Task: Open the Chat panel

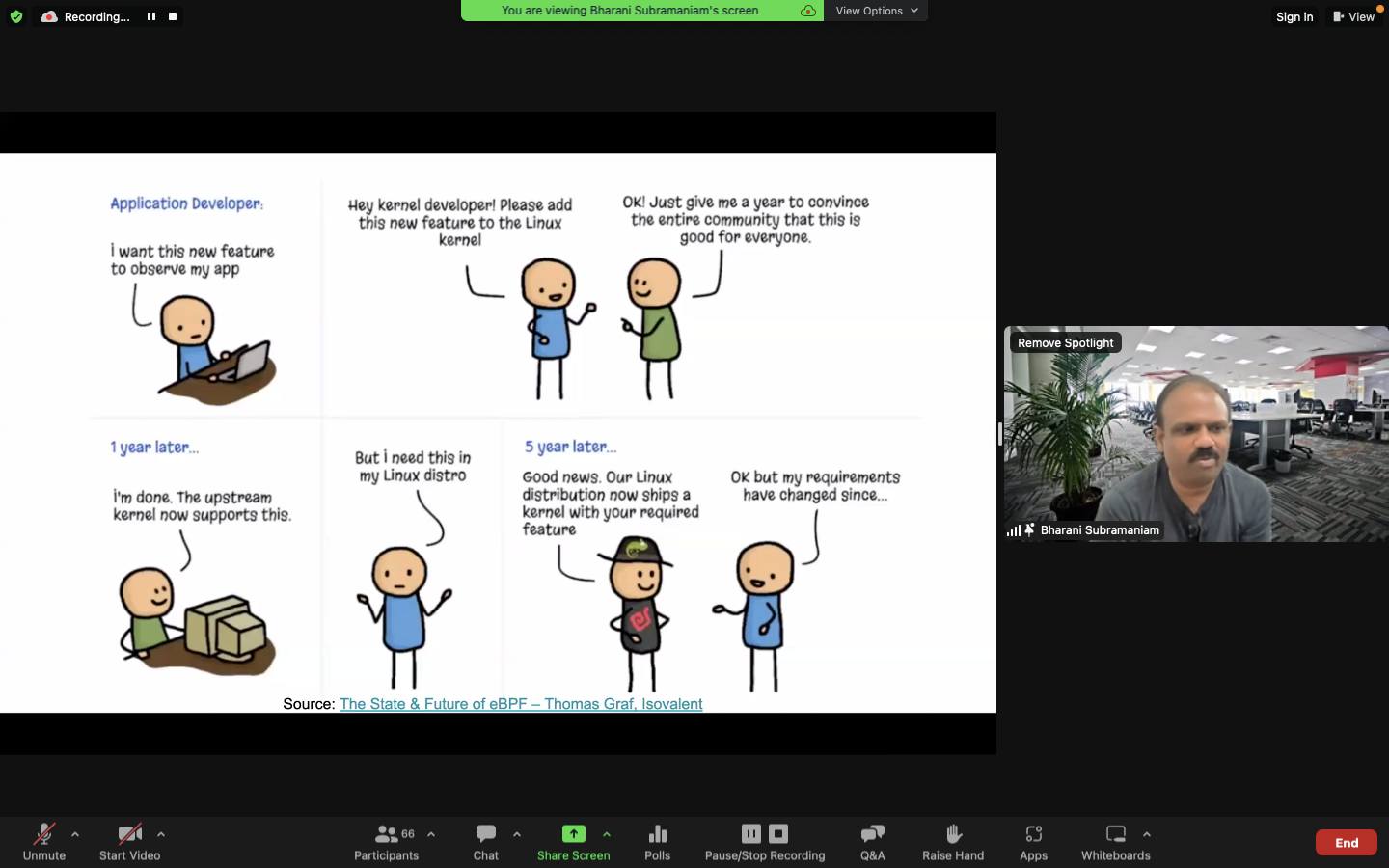Action: tap(486, 841)
